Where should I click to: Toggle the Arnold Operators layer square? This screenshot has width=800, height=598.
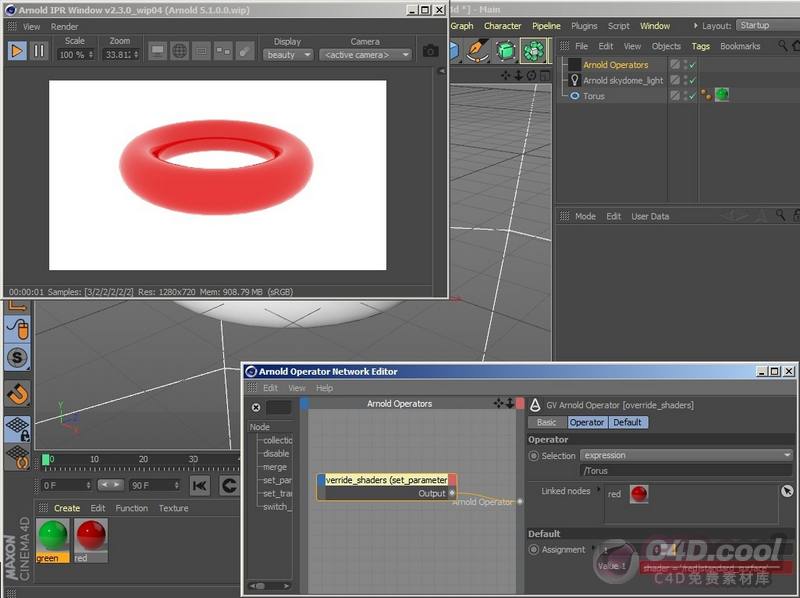click(675, 64)
